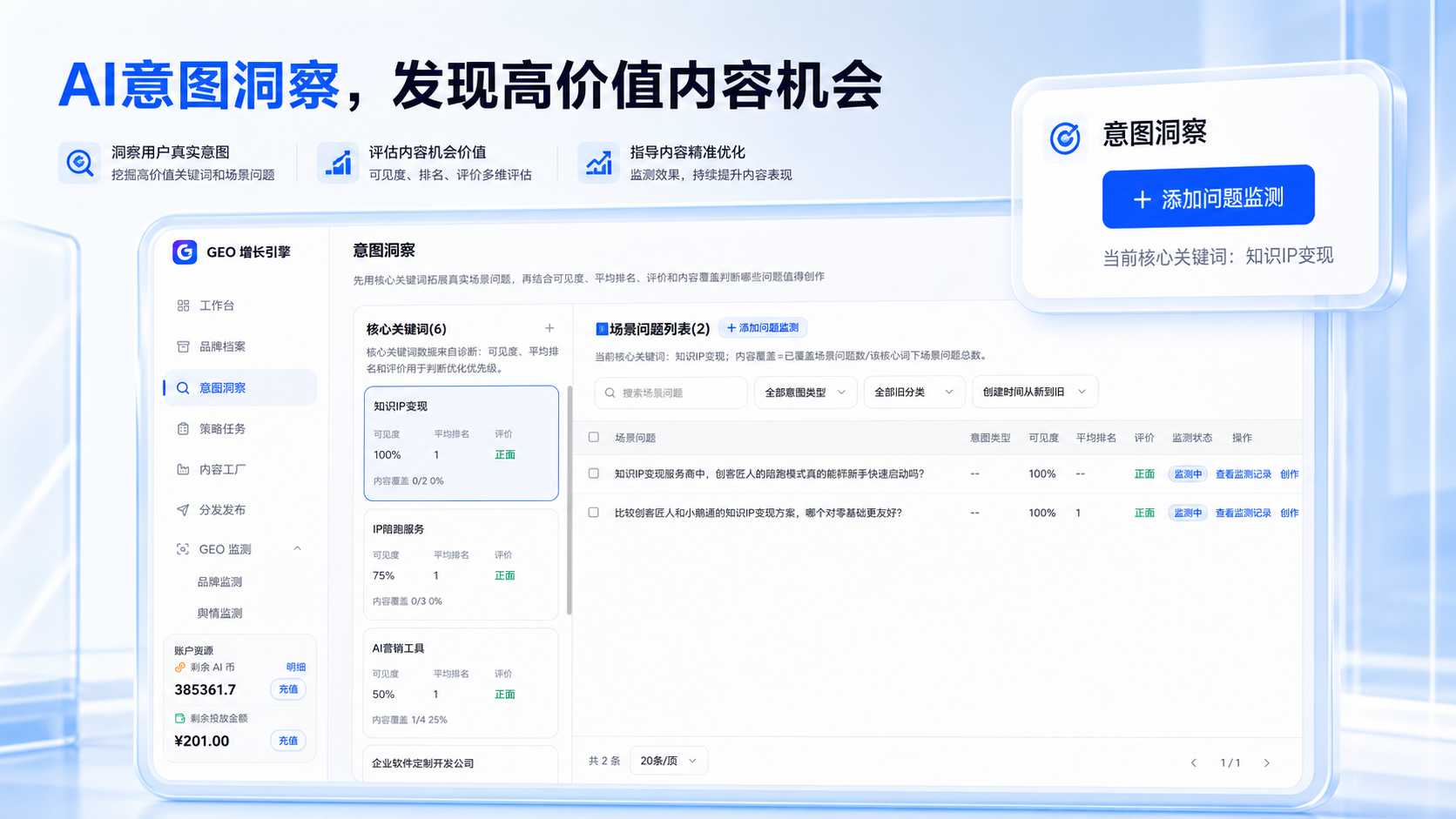Click the plus icon beside 核心关键词(6)

pyautogui.click(x=549, y=328)
